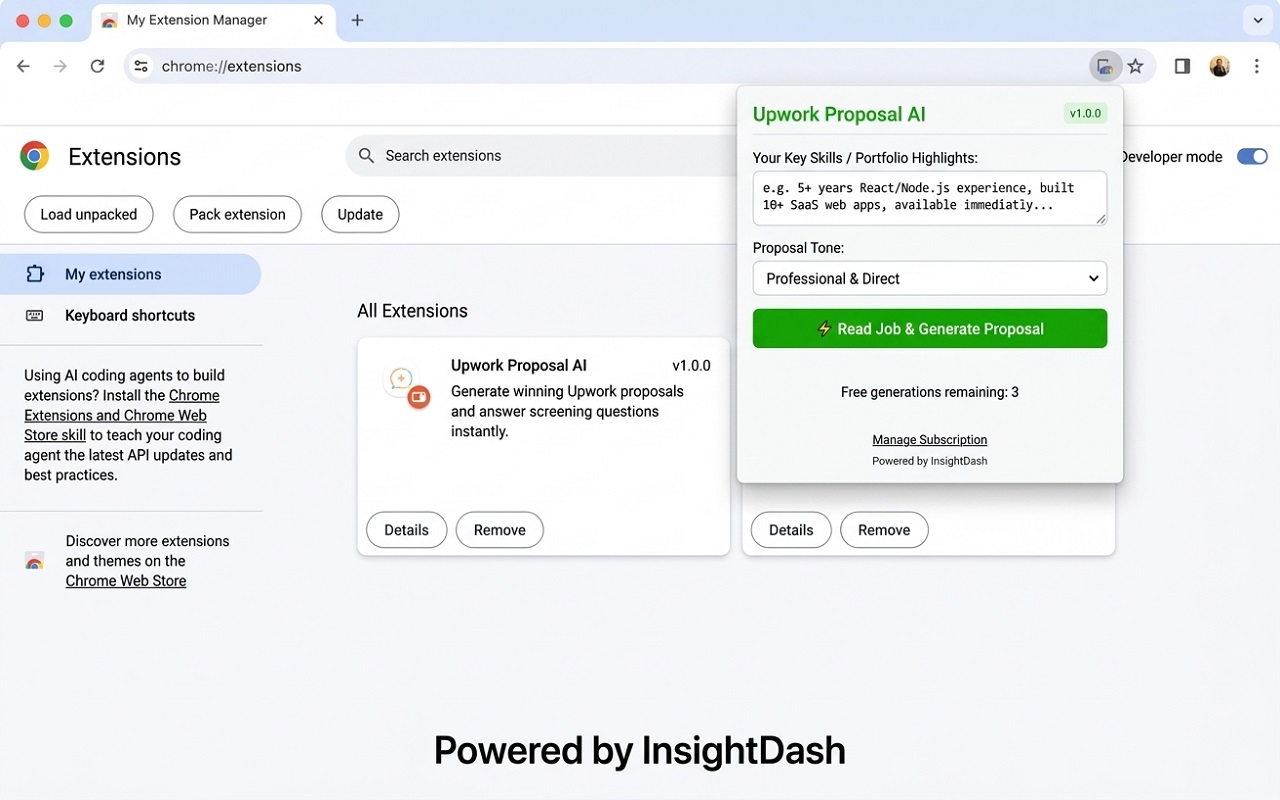Open Details for Upwork Proposal AI
Image resolution: width=1280 pixels, height=800 pixels.
[x=406, y=530]
